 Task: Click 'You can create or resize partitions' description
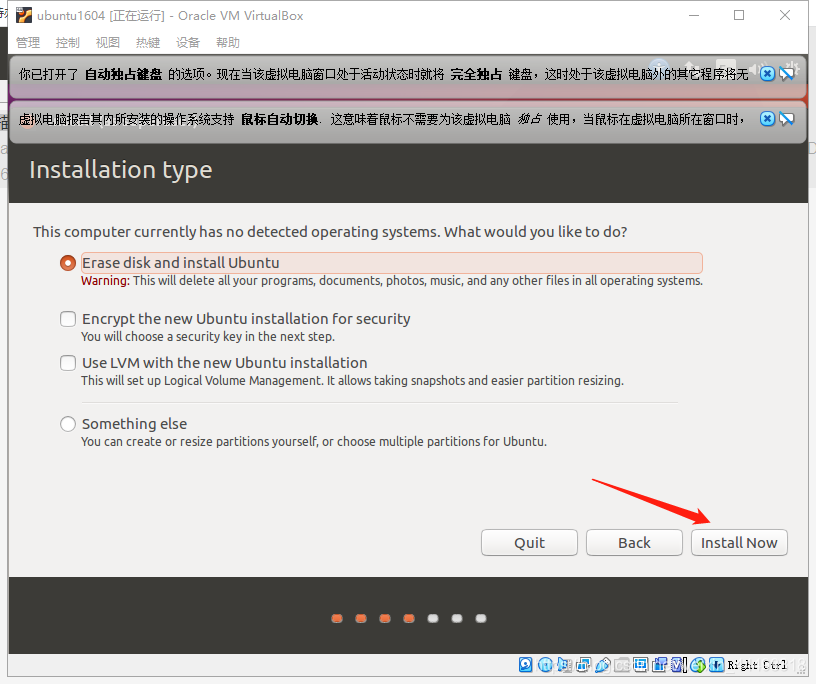314,441
